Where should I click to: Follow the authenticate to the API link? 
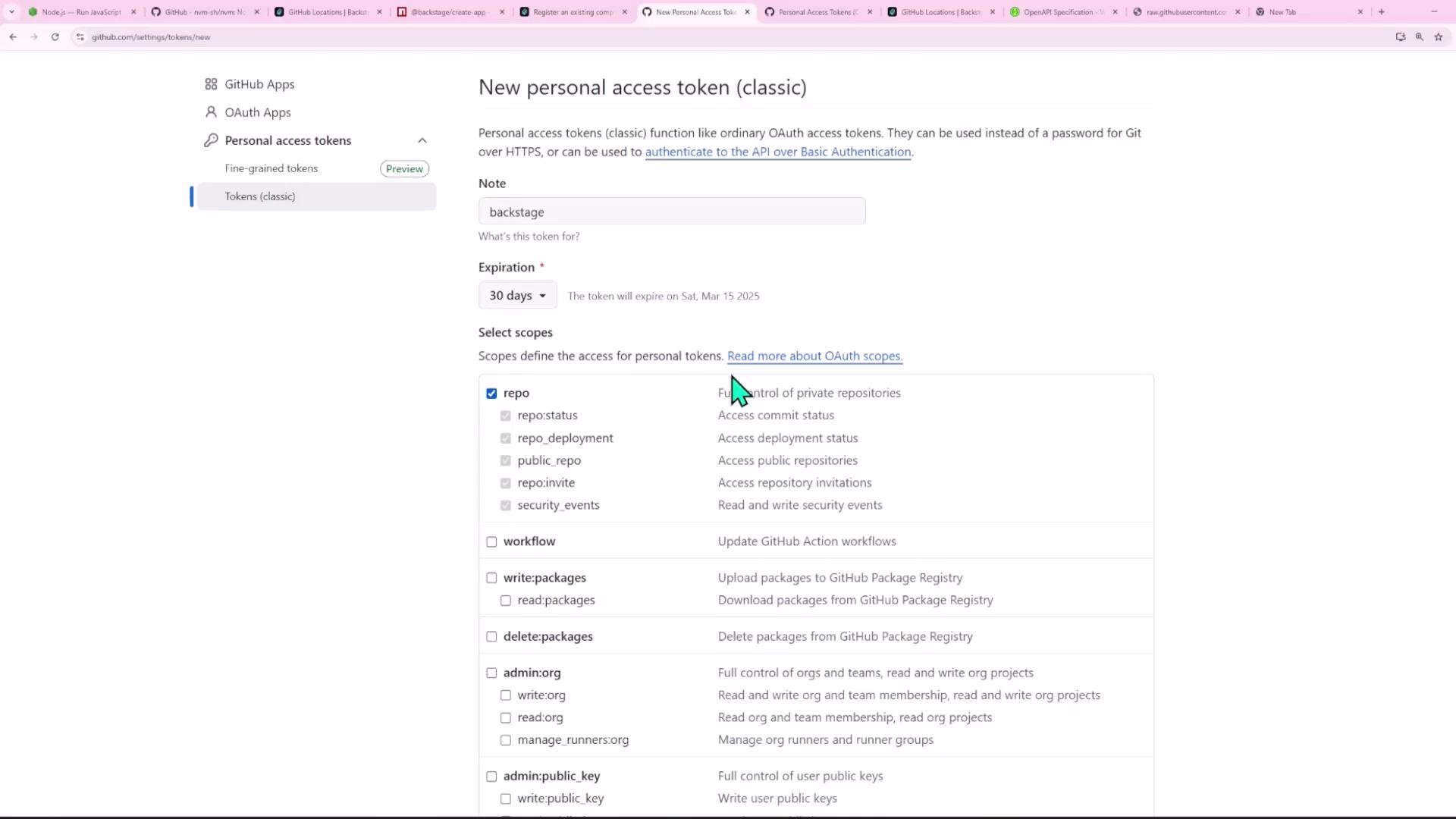(778, 152)
